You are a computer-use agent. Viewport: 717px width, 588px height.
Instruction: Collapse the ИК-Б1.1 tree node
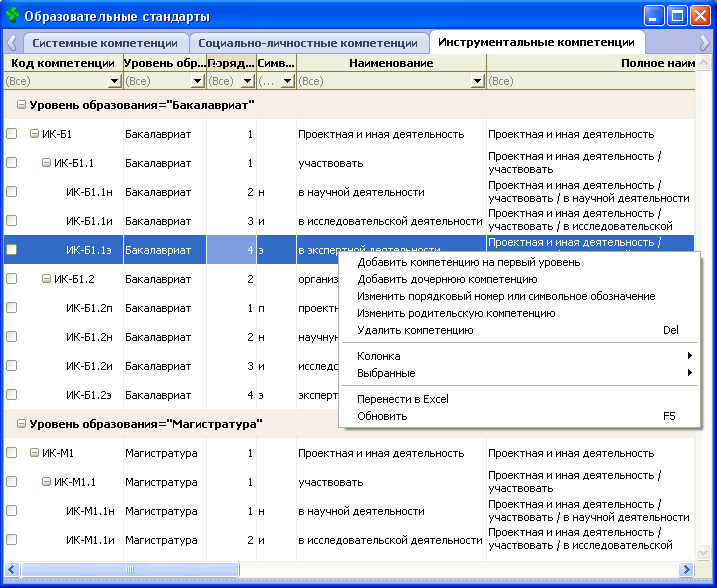click(46, 163)
